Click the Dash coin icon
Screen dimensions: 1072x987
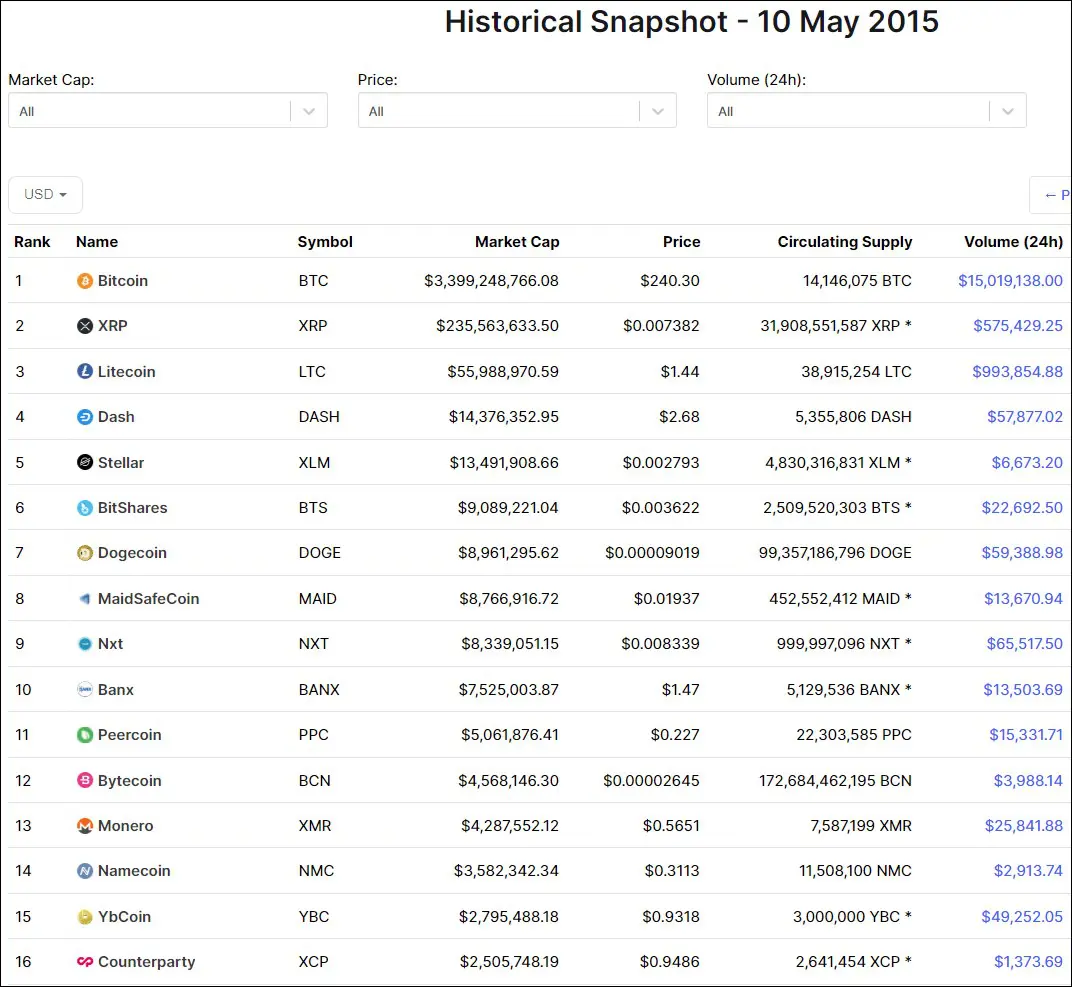tap(85, 417)
